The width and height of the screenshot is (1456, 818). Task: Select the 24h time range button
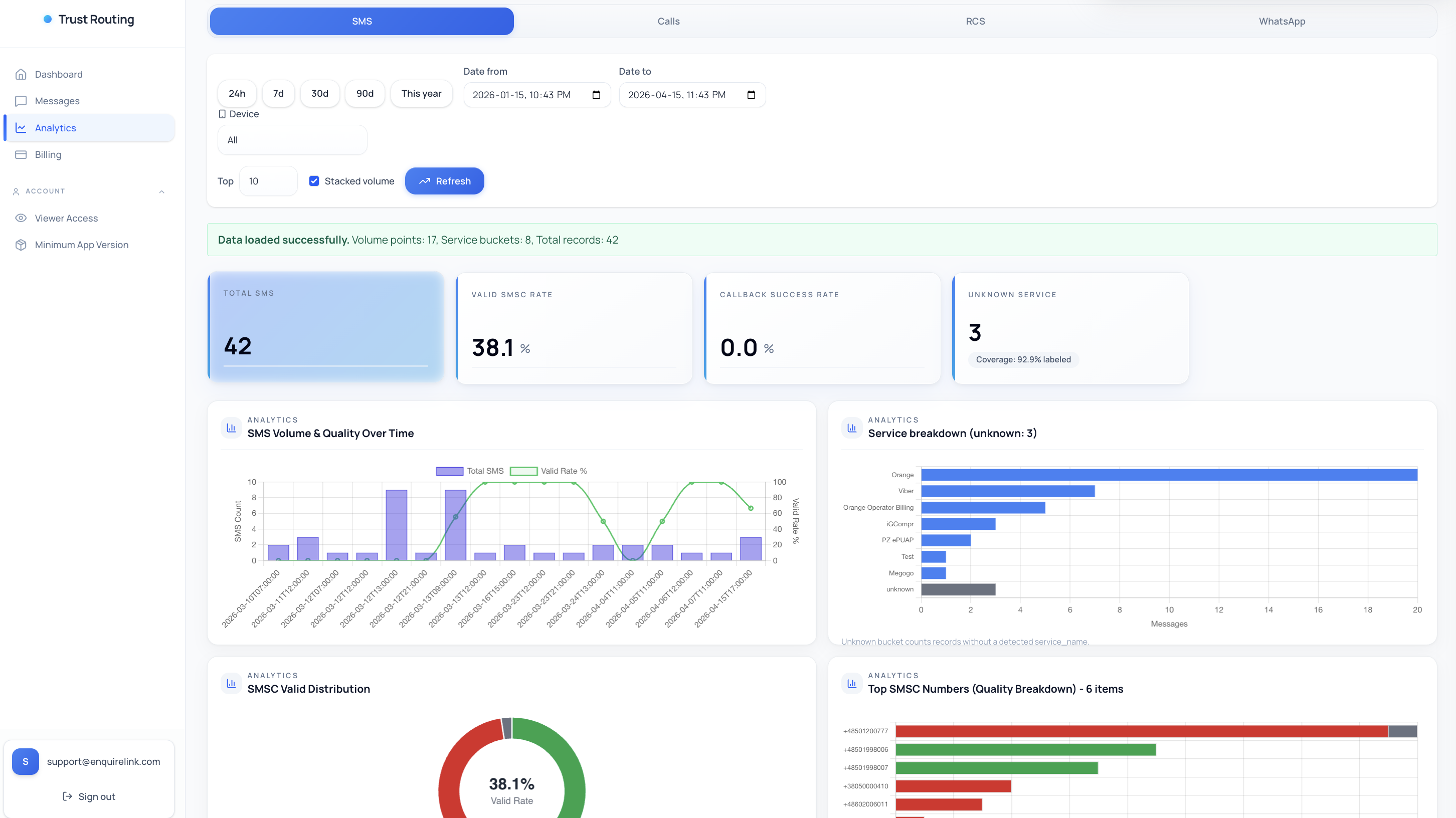tap(237, 94)
